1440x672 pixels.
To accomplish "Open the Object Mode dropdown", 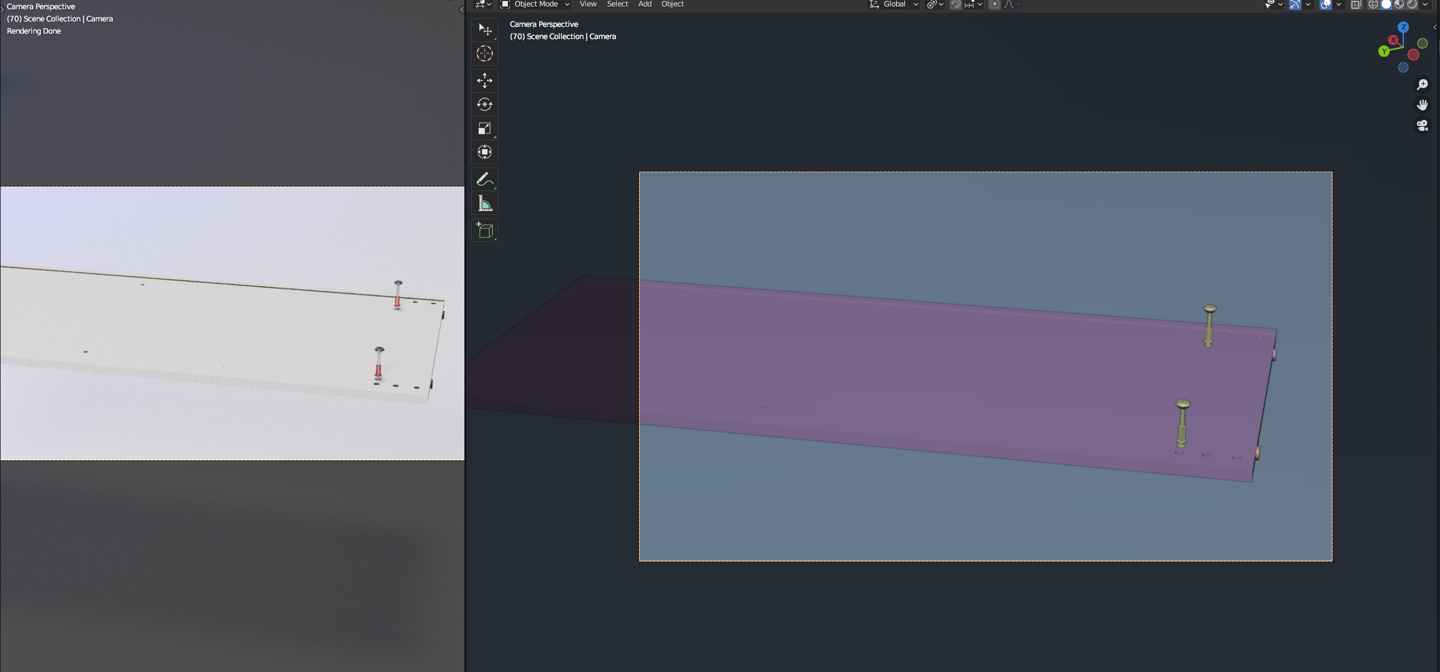I will click(535, 4).
